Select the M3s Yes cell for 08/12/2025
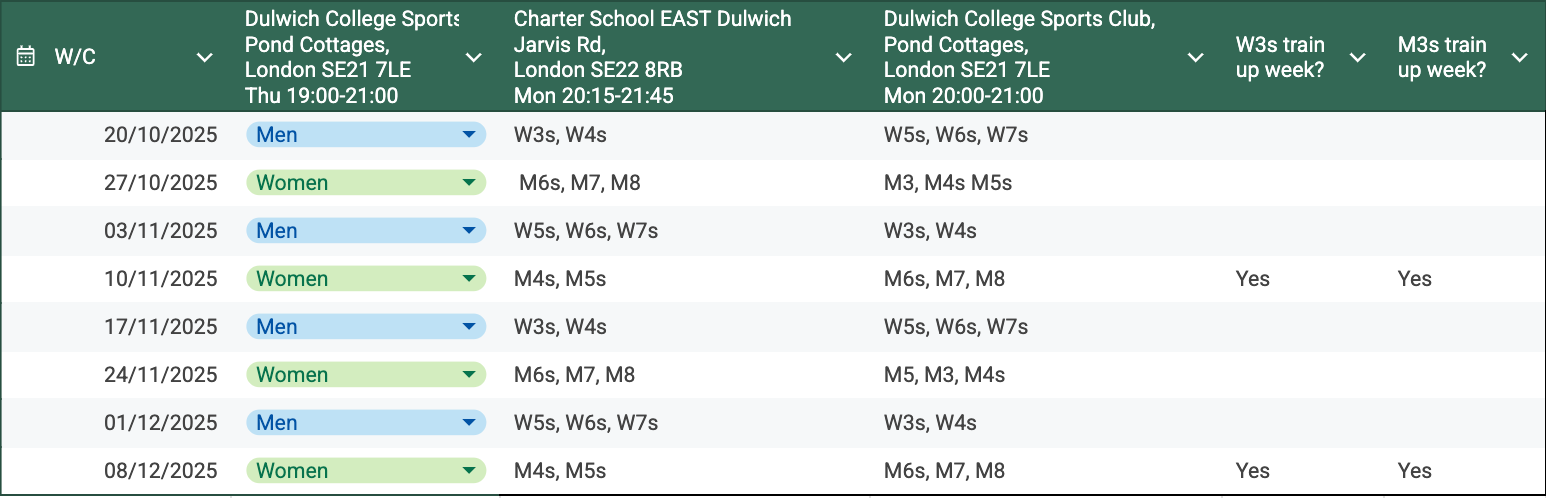The height and width of the screenshot is (498, 1546). 1415,471
